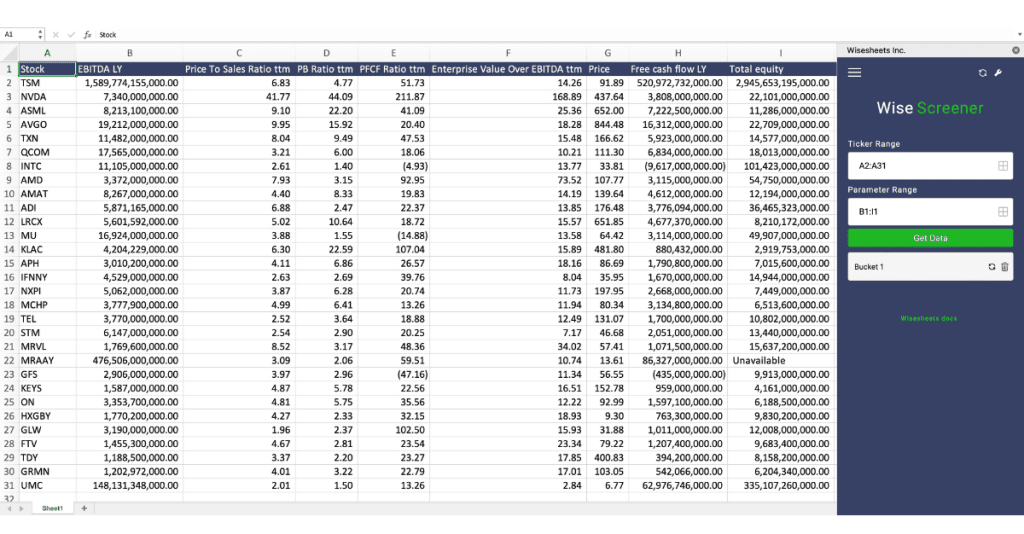The height and width of the screenshot is (534, 1024).
Task: Open Wisesheets settings wrench icon
Action: point(998,73)
